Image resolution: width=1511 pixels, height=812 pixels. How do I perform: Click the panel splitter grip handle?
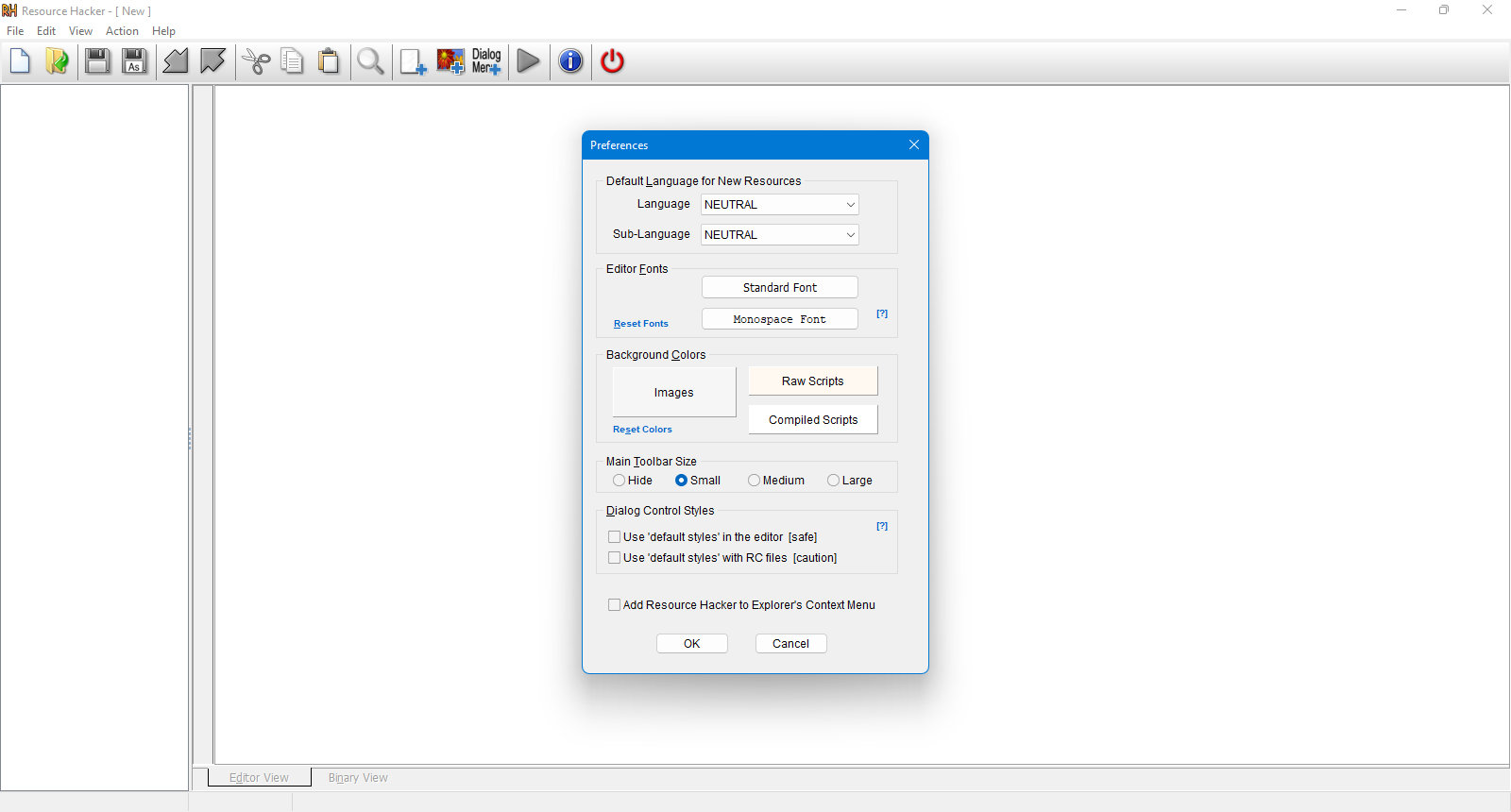[x=190, y=438]
